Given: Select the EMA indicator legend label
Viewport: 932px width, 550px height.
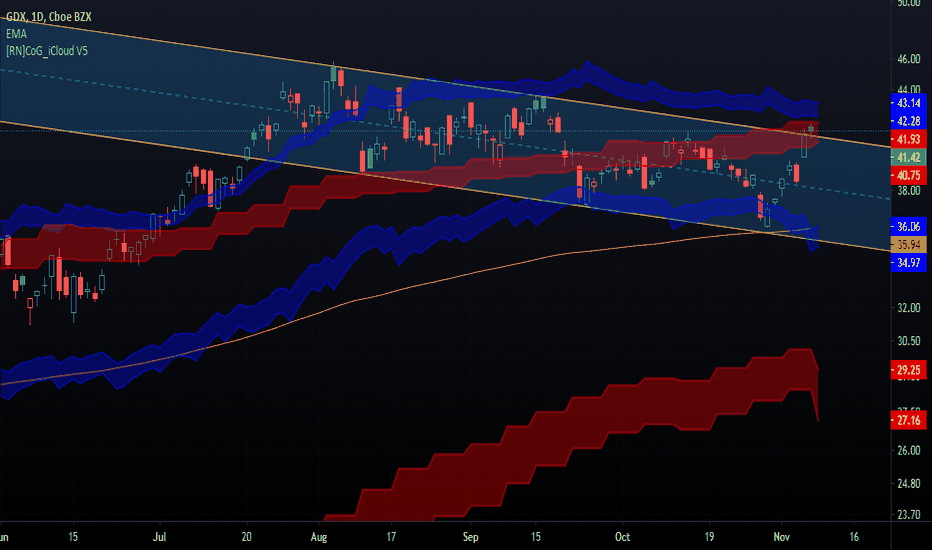Looking at the screenshot, I should tap(17, 34).
